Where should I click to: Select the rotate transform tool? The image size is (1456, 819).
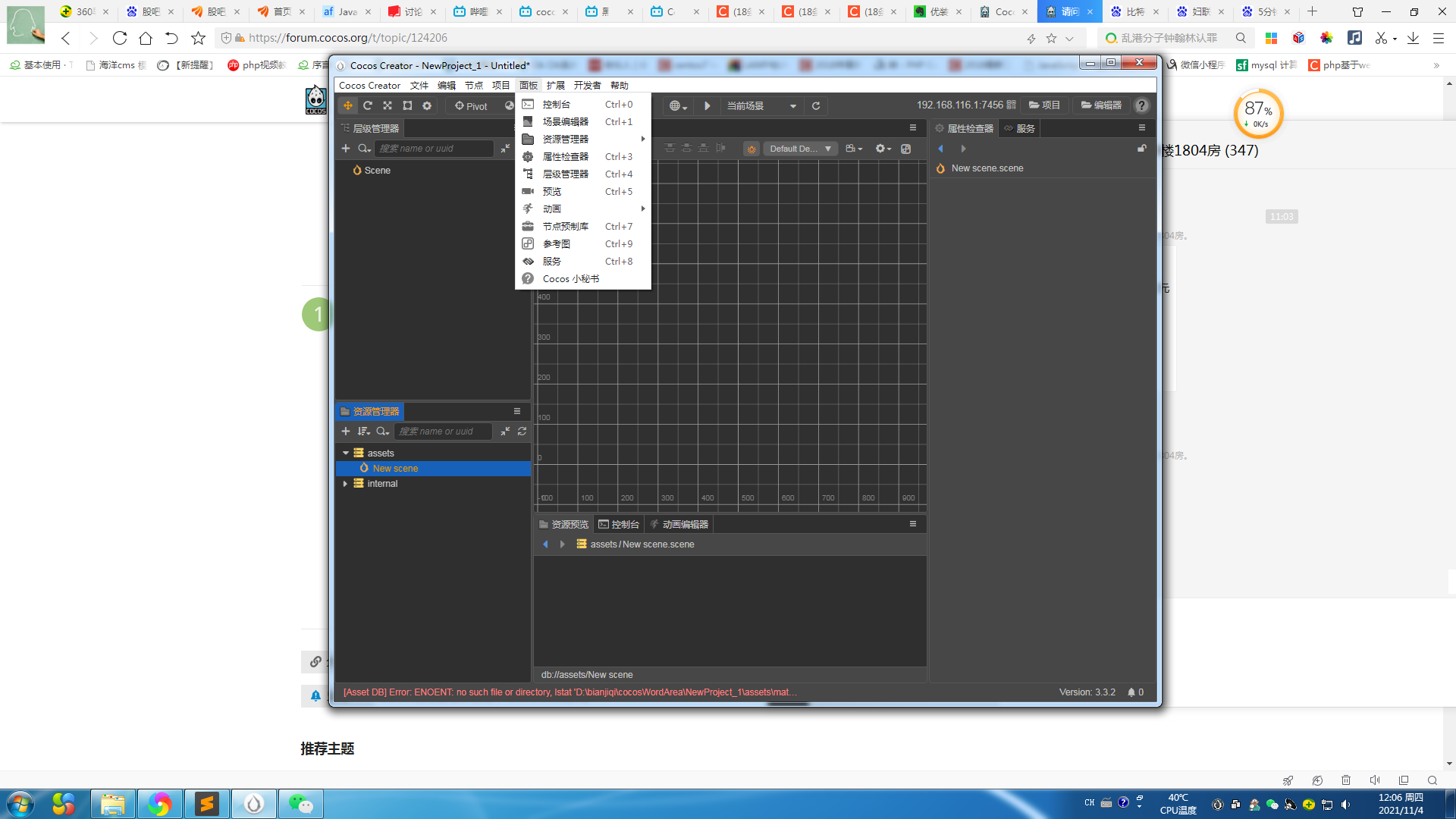pos(368,106)
